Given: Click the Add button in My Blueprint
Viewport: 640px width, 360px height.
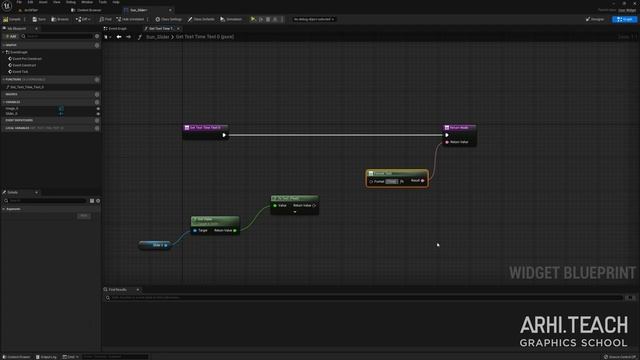Looking at the screenshot, I should 11,36.
